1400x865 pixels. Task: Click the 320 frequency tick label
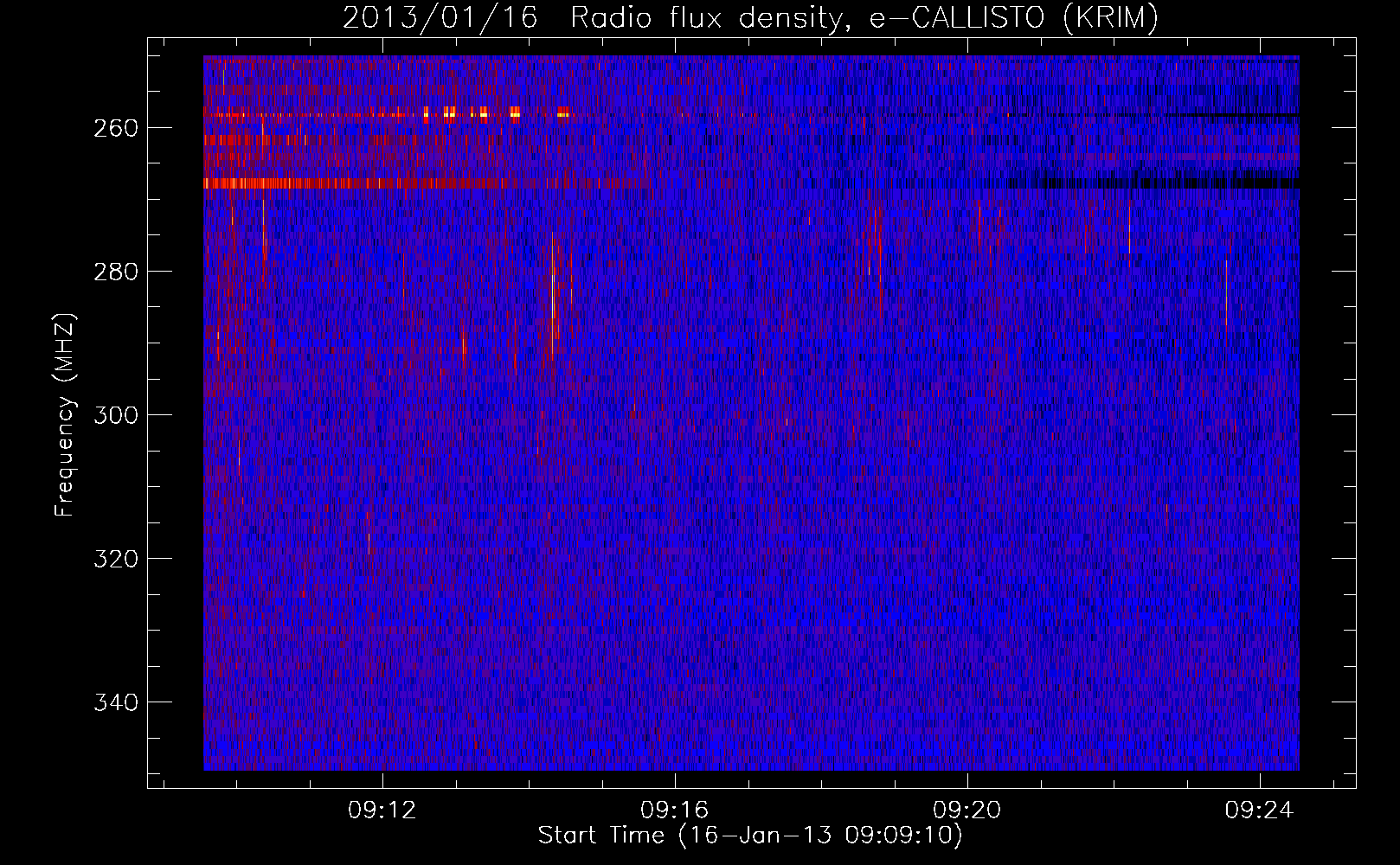115,559
